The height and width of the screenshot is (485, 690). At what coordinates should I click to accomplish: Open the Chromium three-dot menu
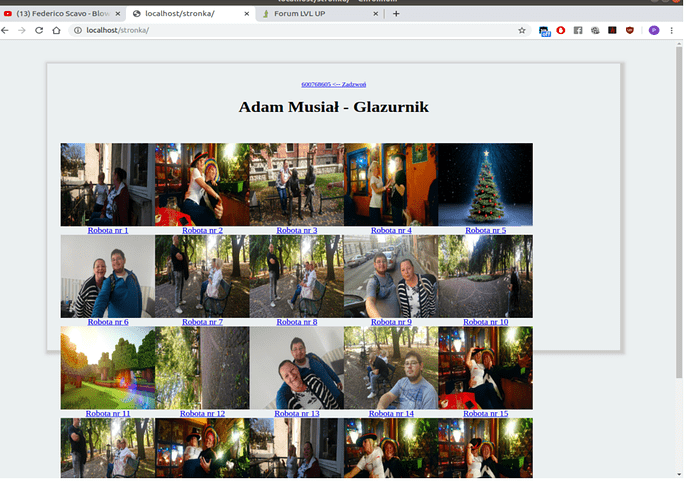[672, 31]
